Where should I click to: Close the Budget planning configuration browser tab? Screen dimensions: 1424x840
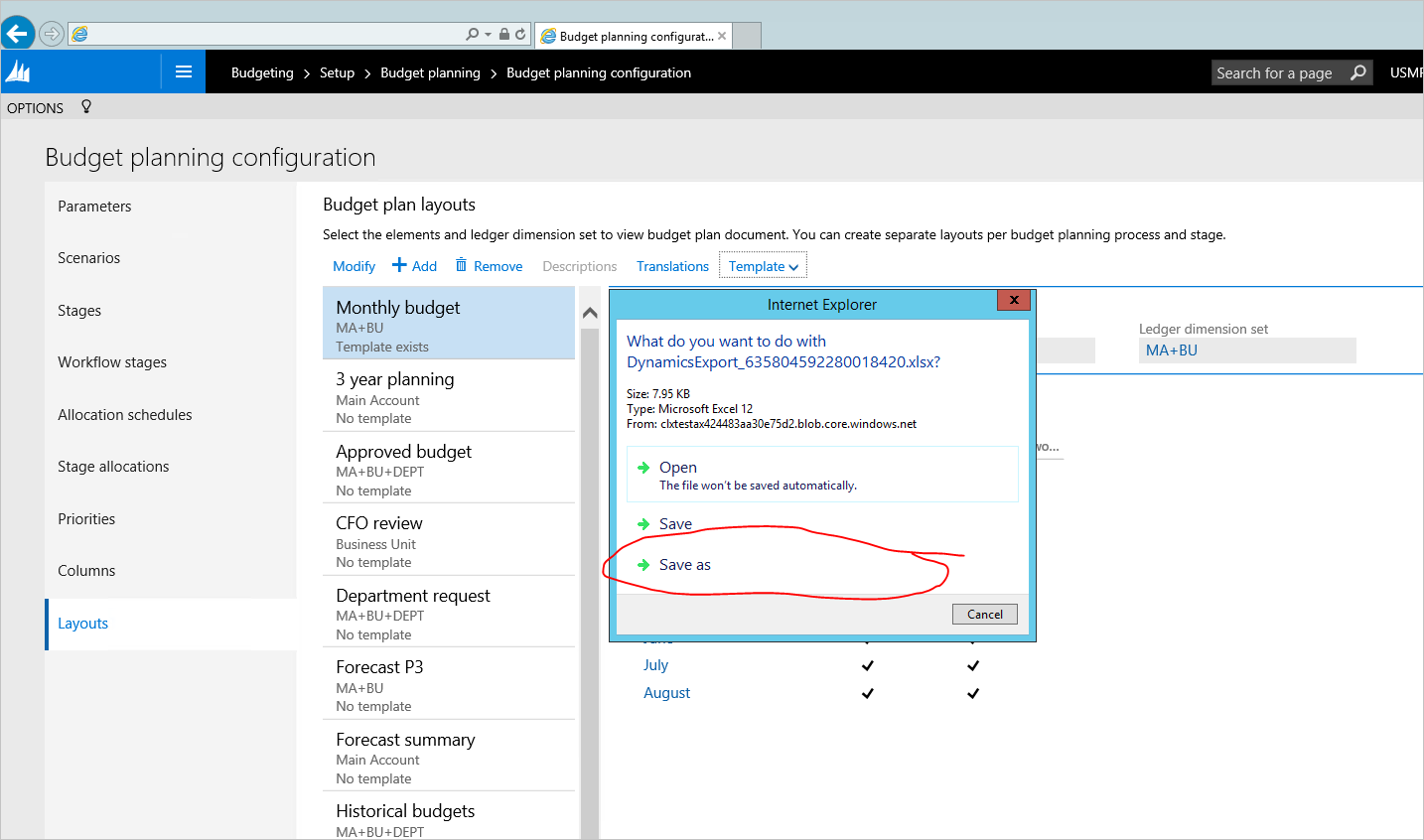tap(722, 36)
